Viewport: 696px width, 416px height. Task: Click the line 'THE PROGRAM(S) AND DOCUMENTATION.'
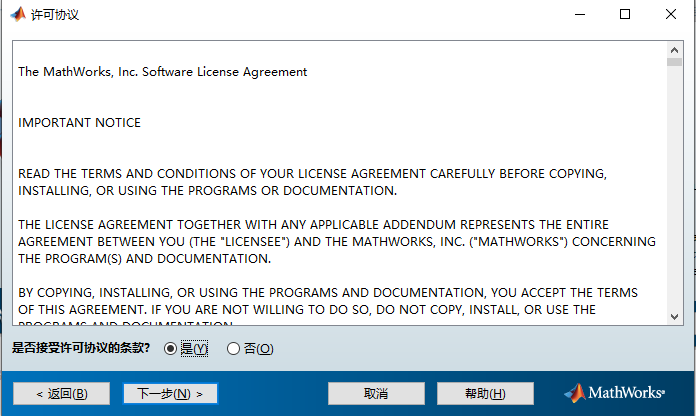[144, 258]
